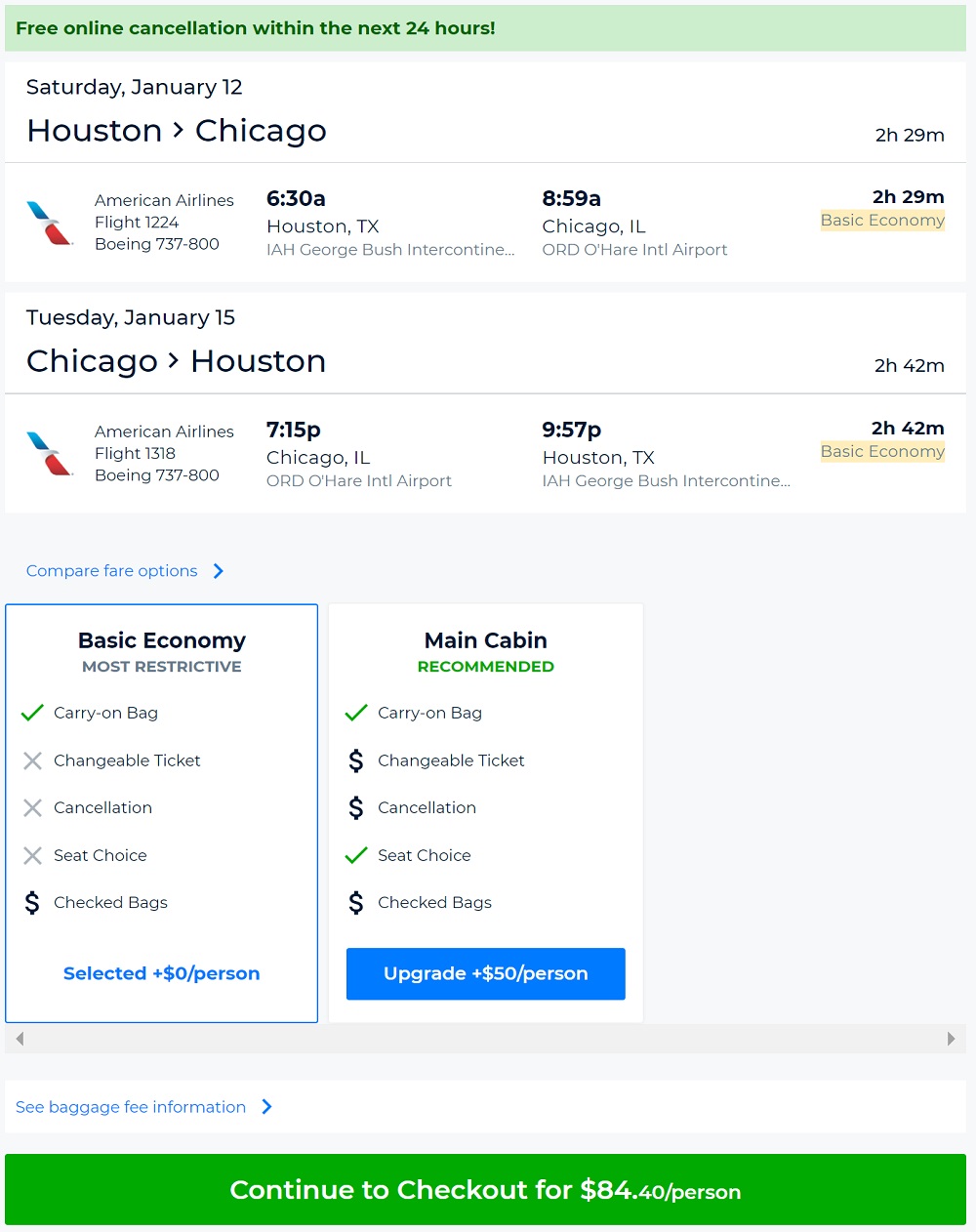
Task: Click Selected +$0/person on Basic Economy
Action: (x=162, y=973)
